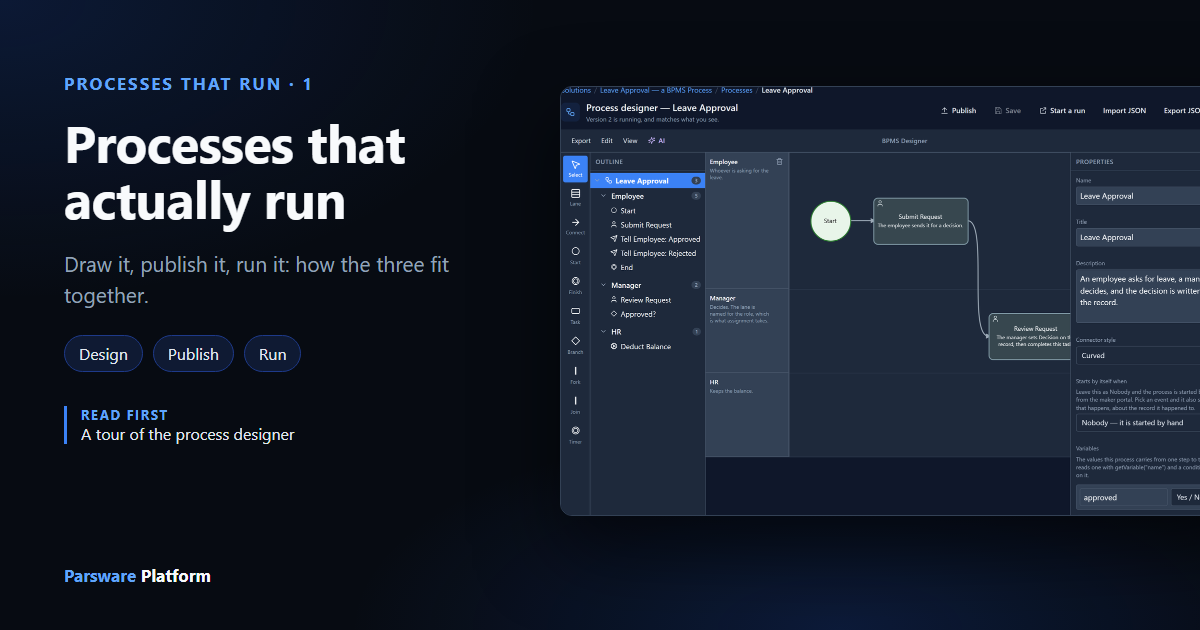Select the Fork tool
The width and height of the screenshot is (1200, 630).
575,375
